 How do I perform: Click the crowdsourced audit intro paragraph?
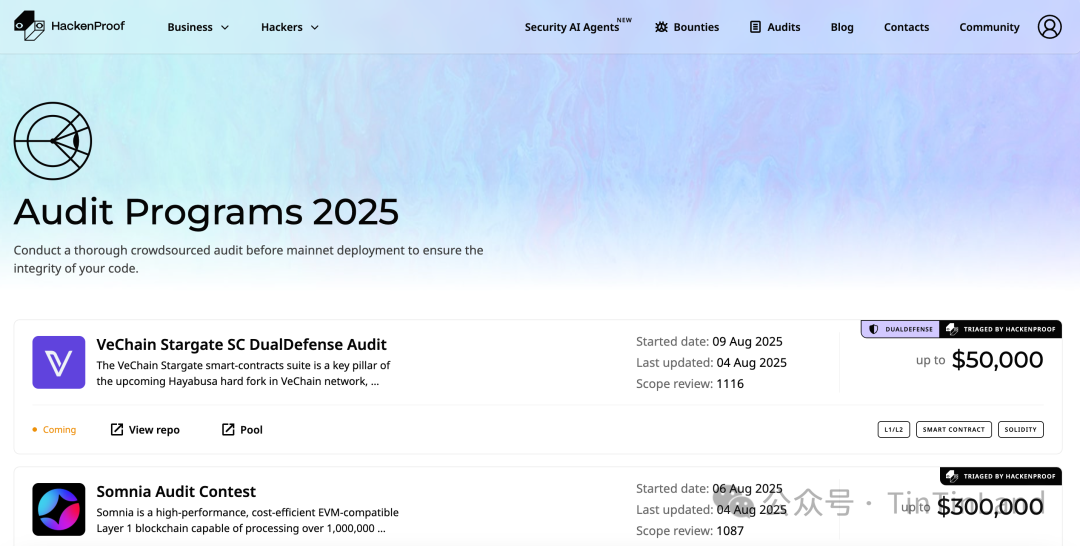click(248, 259)
